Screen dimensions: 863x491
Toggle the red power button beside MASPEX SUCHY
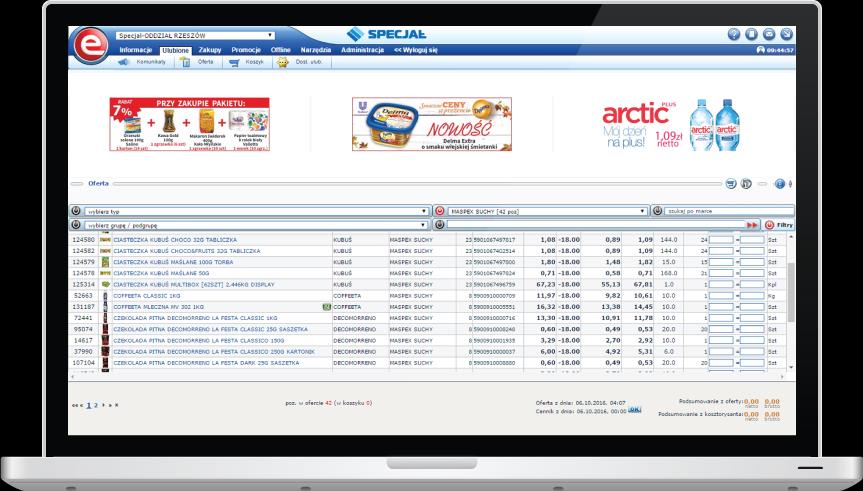[439, 211]
